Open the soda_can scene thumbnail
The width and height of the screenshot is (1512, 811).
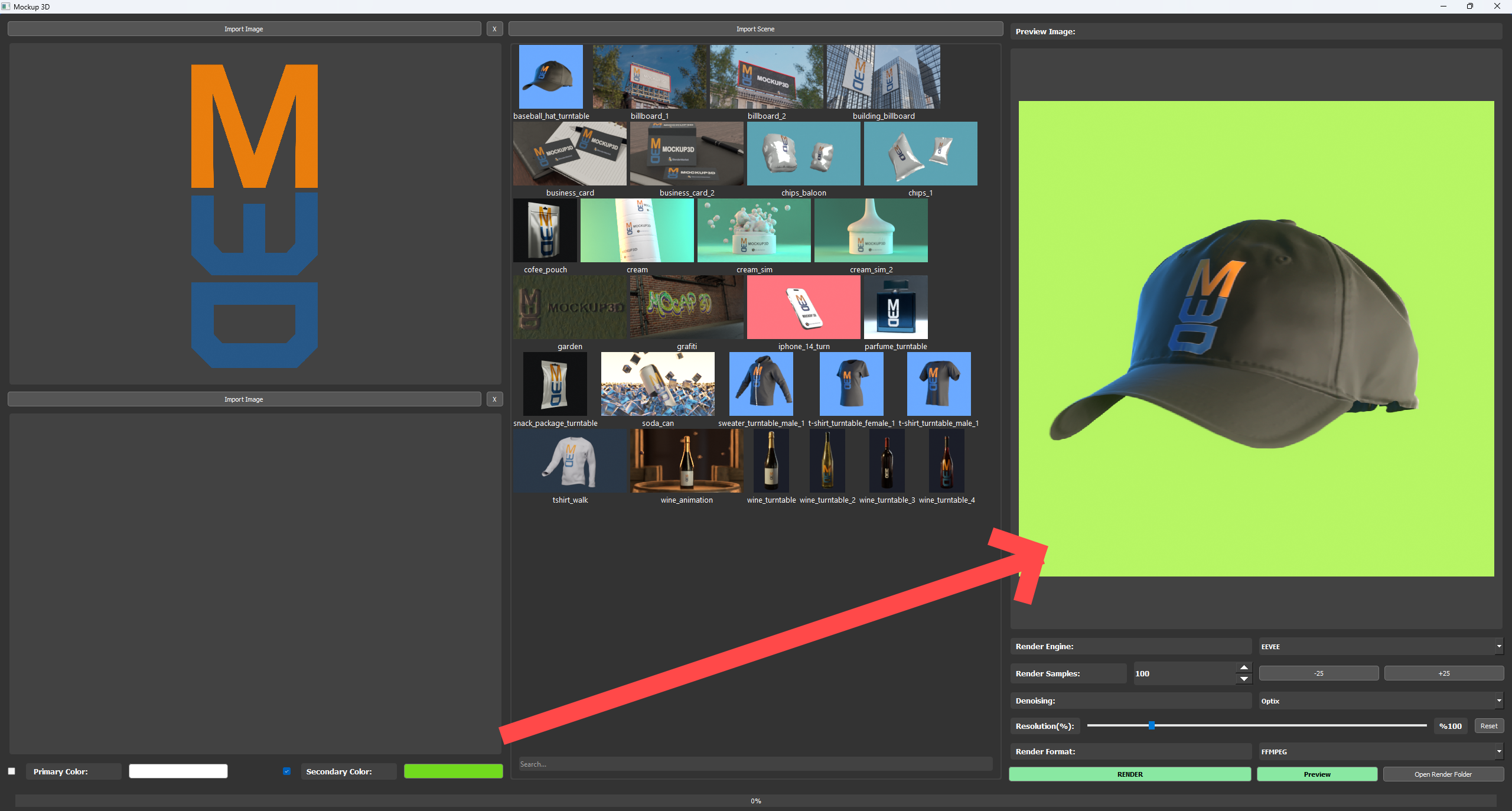[657, 384]
